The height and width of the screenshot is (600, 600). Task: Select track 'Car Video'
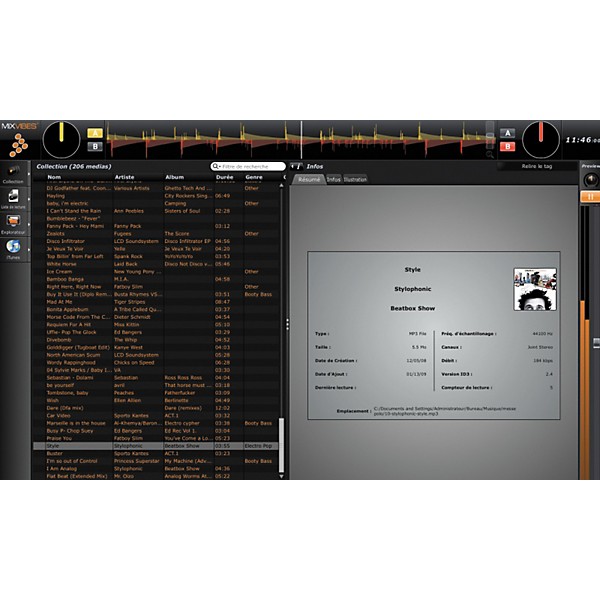156,416
